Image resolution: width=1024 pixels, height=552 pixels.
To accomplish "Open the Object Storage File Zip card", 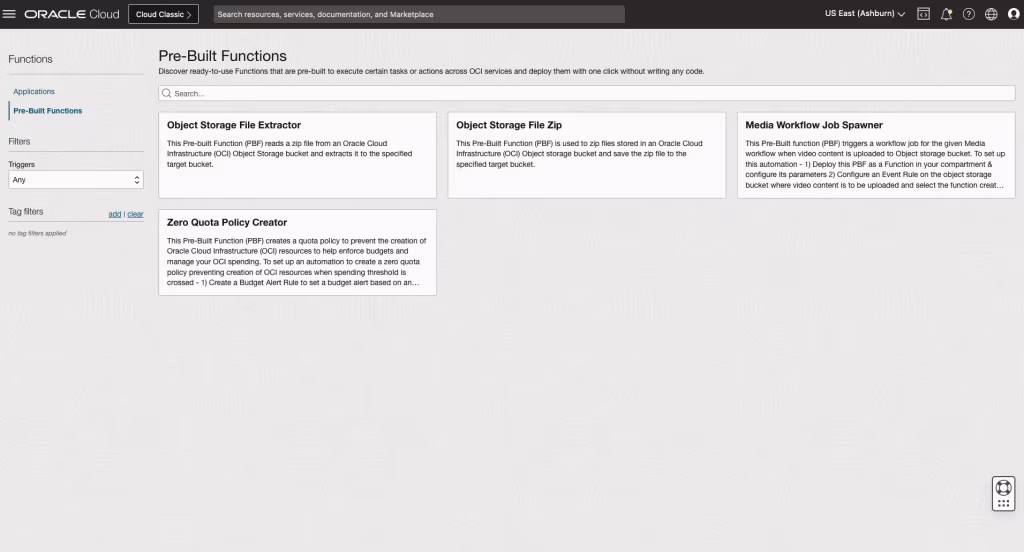I will tap(586, 155).
